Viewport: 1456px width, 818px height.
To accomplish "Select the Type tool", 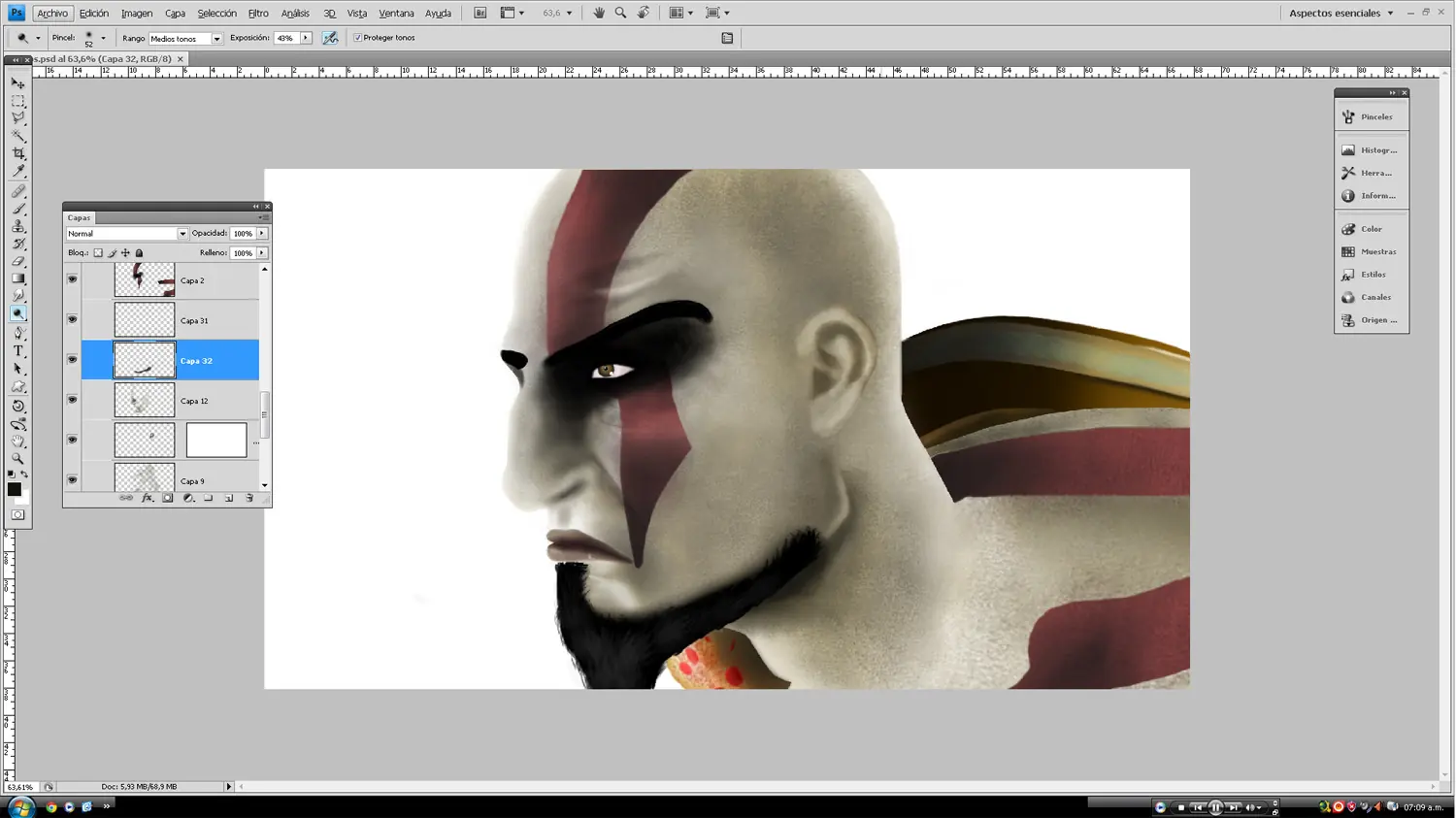I will pyautogui.click(x=18, y=351).
